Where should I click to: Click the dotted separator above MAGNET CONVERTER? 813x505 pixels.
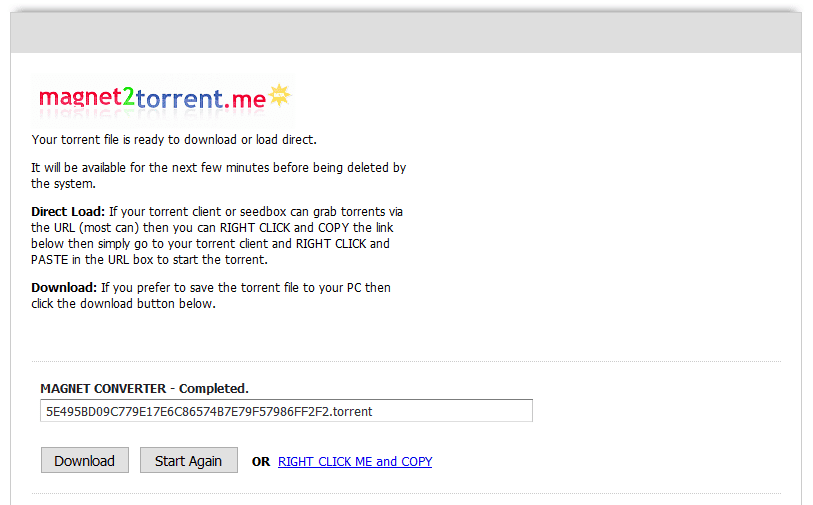point(406,362)
